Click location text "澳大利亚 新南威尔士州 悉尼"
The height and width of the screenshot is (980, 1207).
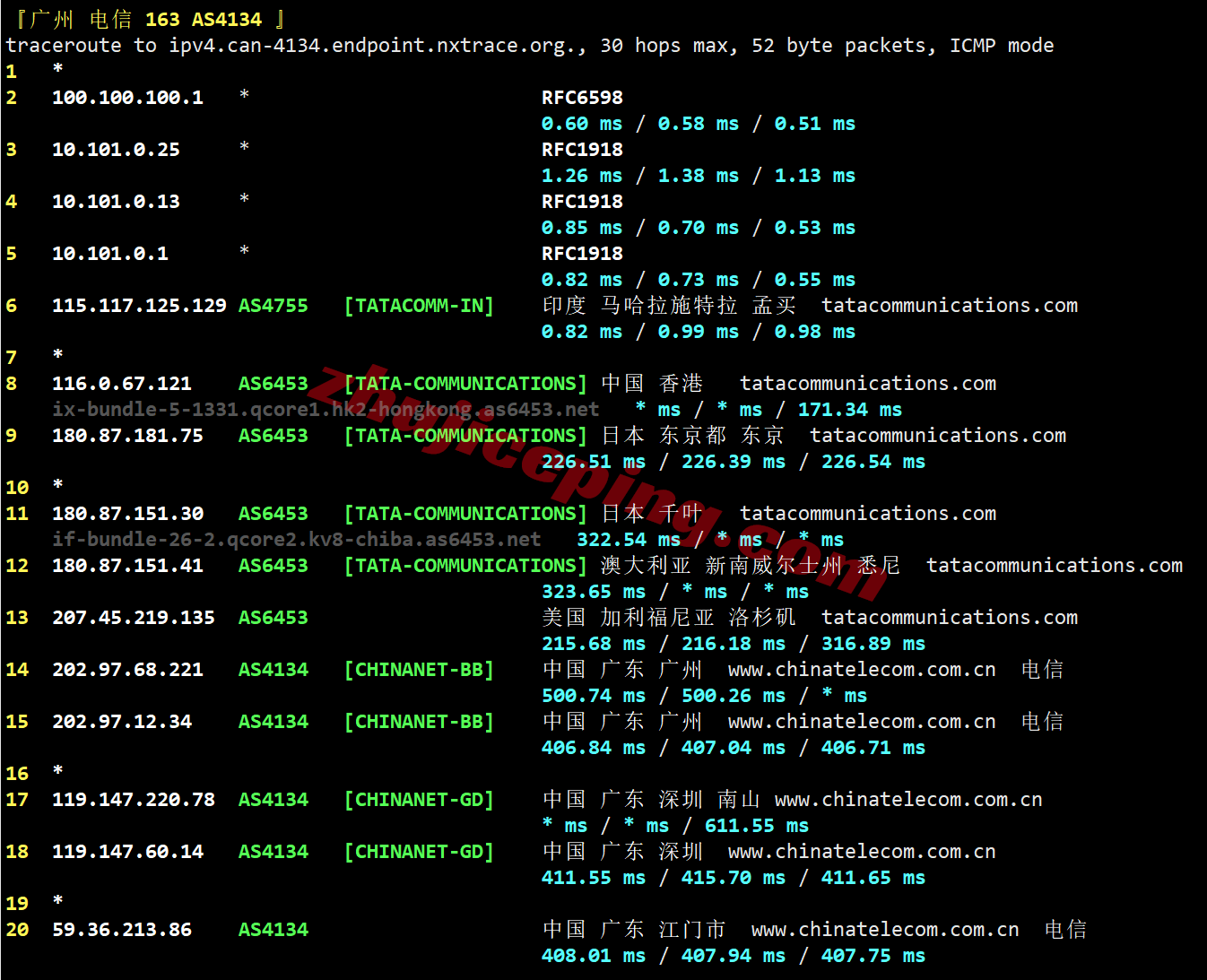pyautogui.click(x=751, y=566)
